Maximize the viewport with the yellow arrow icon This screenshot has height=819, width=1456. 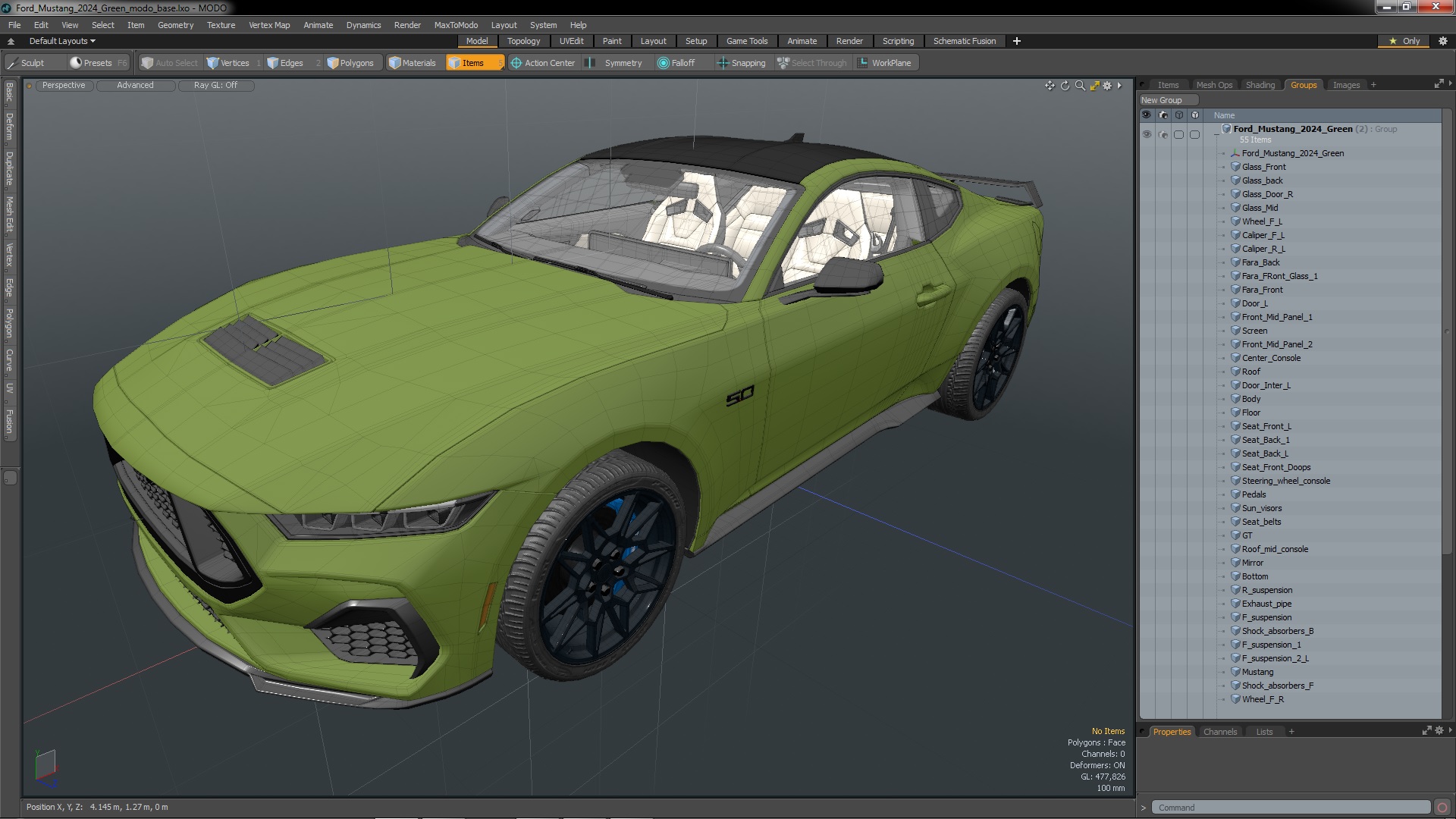coord(1094,86)
